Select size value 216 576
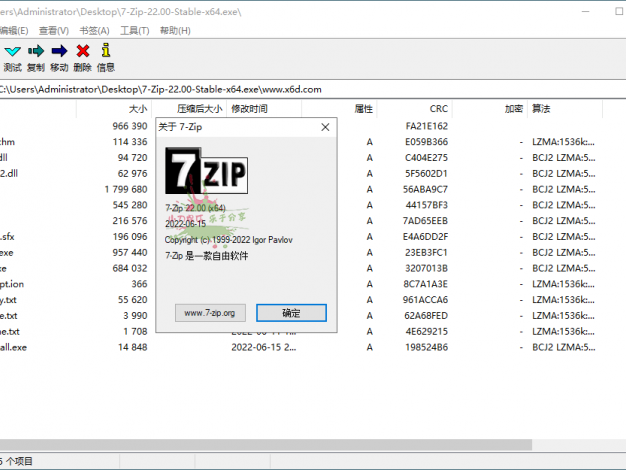The width and height of the screenshot is (626, 470). coord(130,221)
